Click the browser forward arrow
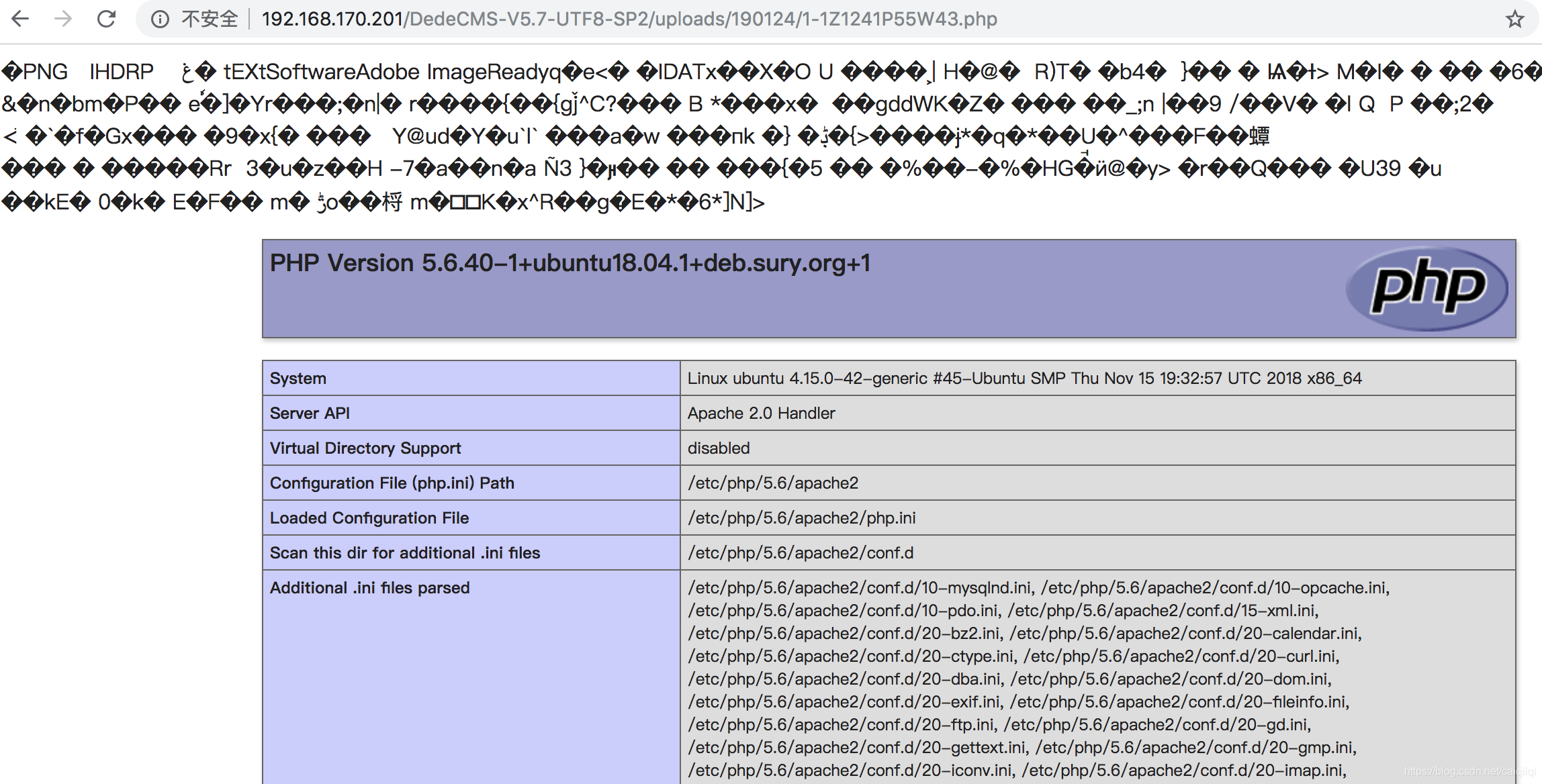The image size is (1542, 784). click(63, 19)
